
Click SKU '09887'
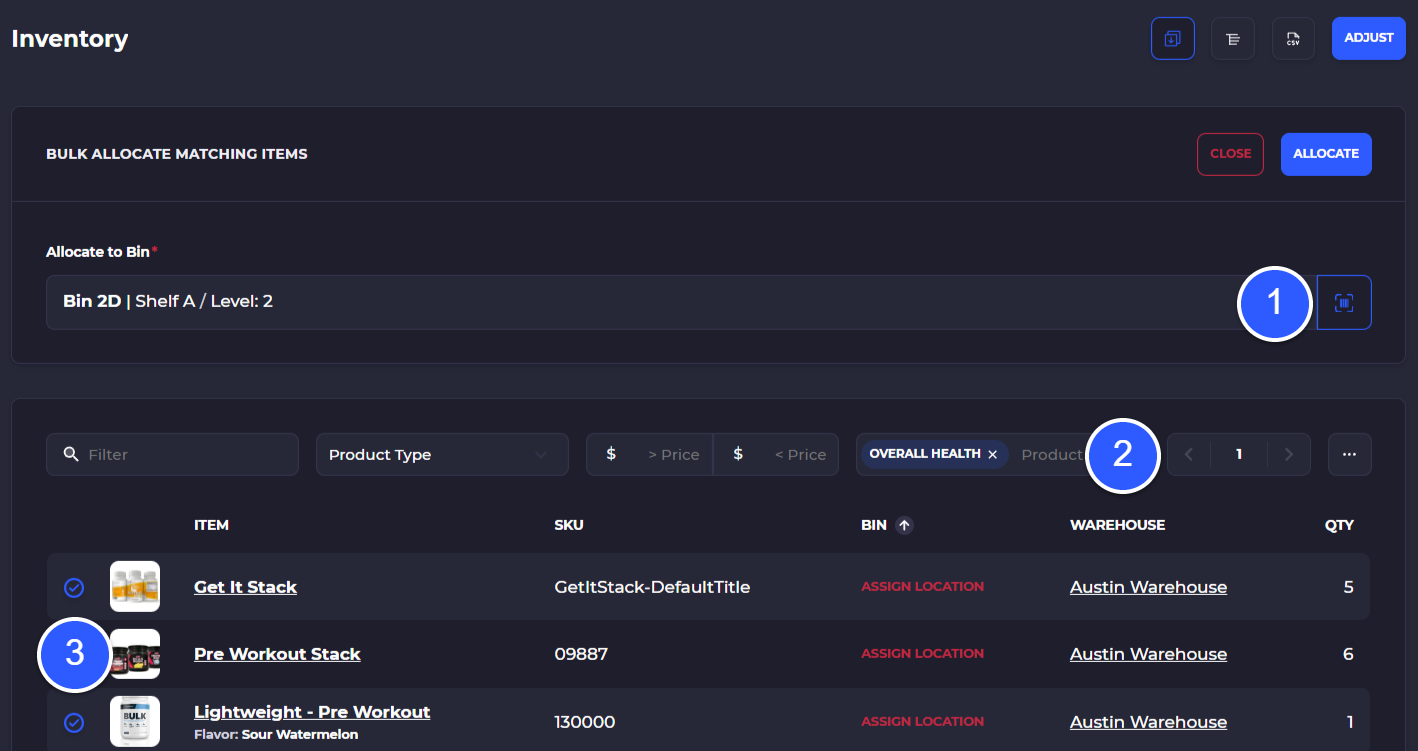tap(581, 654)
